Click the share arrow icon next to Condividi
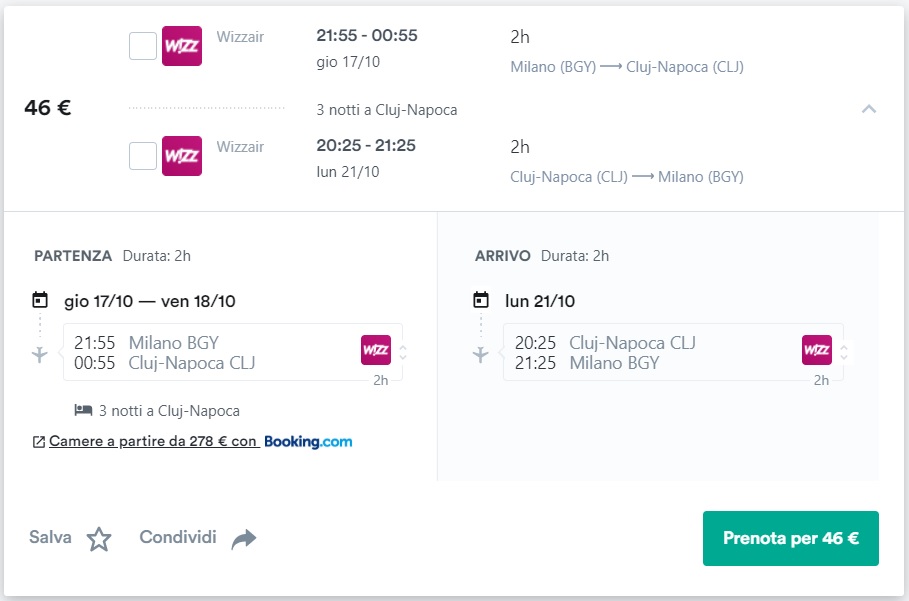This screenshot has height=601, width=909. click(x=243, y=539)
